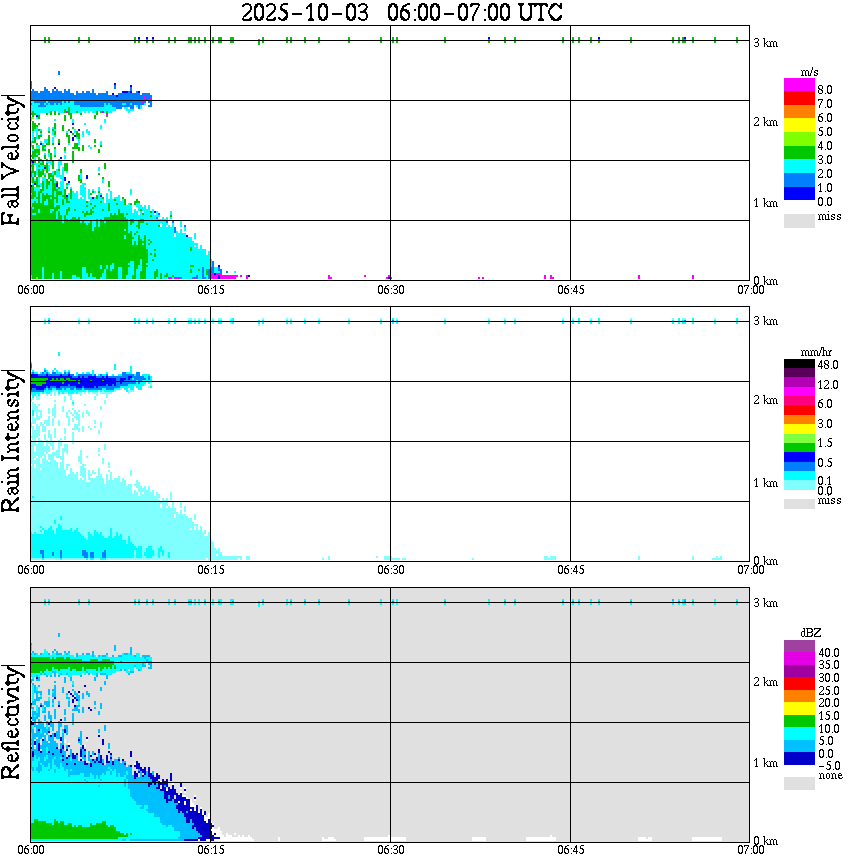Pick the magenta 35.0 dBZ reflectivity swatch
The width and height of the screenshot is (850, 868).
tap(799, 658)
